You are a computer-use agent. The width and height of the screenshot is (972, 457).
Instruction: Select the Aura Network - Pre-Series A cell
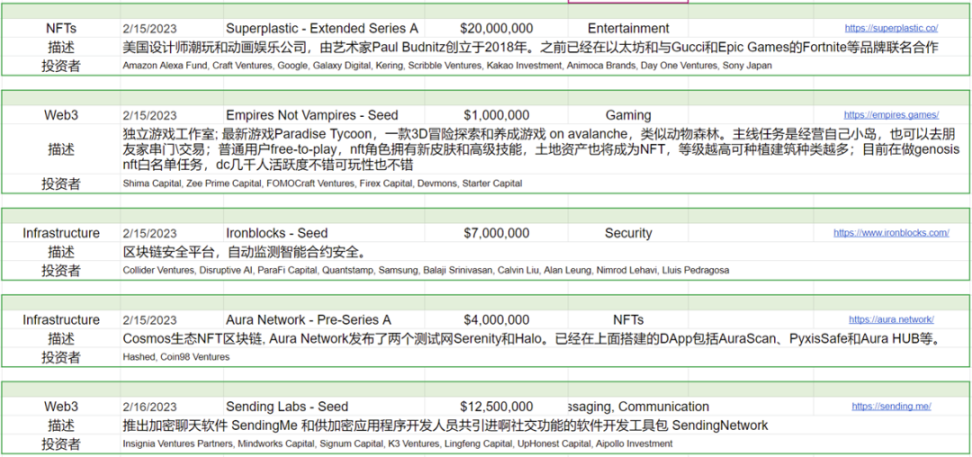coord(308,320)
